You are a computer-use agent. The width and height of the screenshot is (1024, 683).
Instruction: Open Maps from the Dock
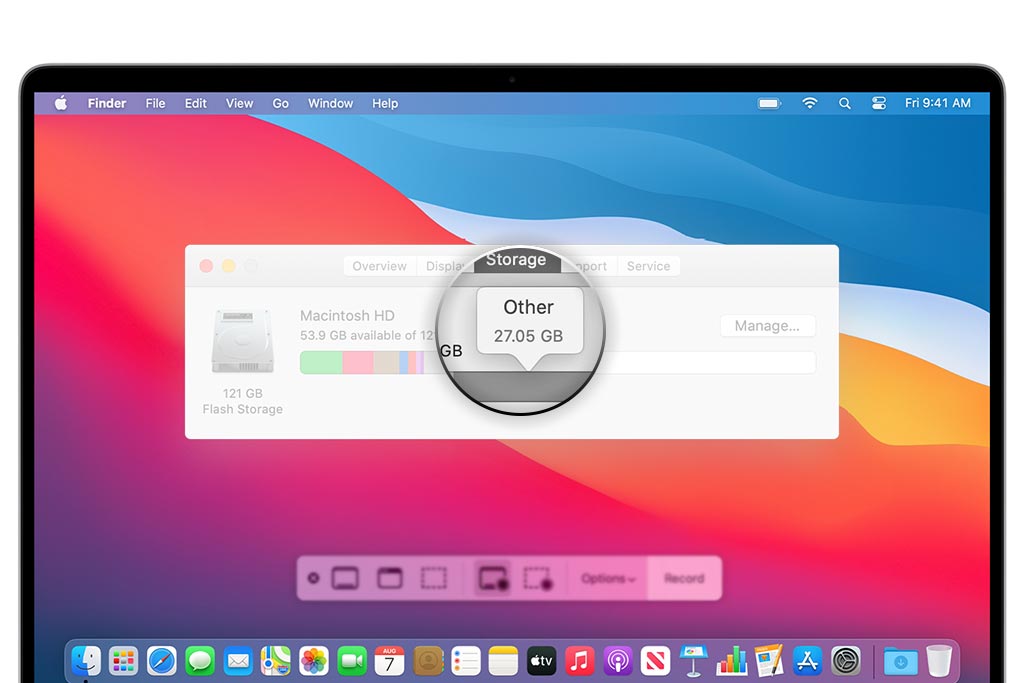point(276,661)
